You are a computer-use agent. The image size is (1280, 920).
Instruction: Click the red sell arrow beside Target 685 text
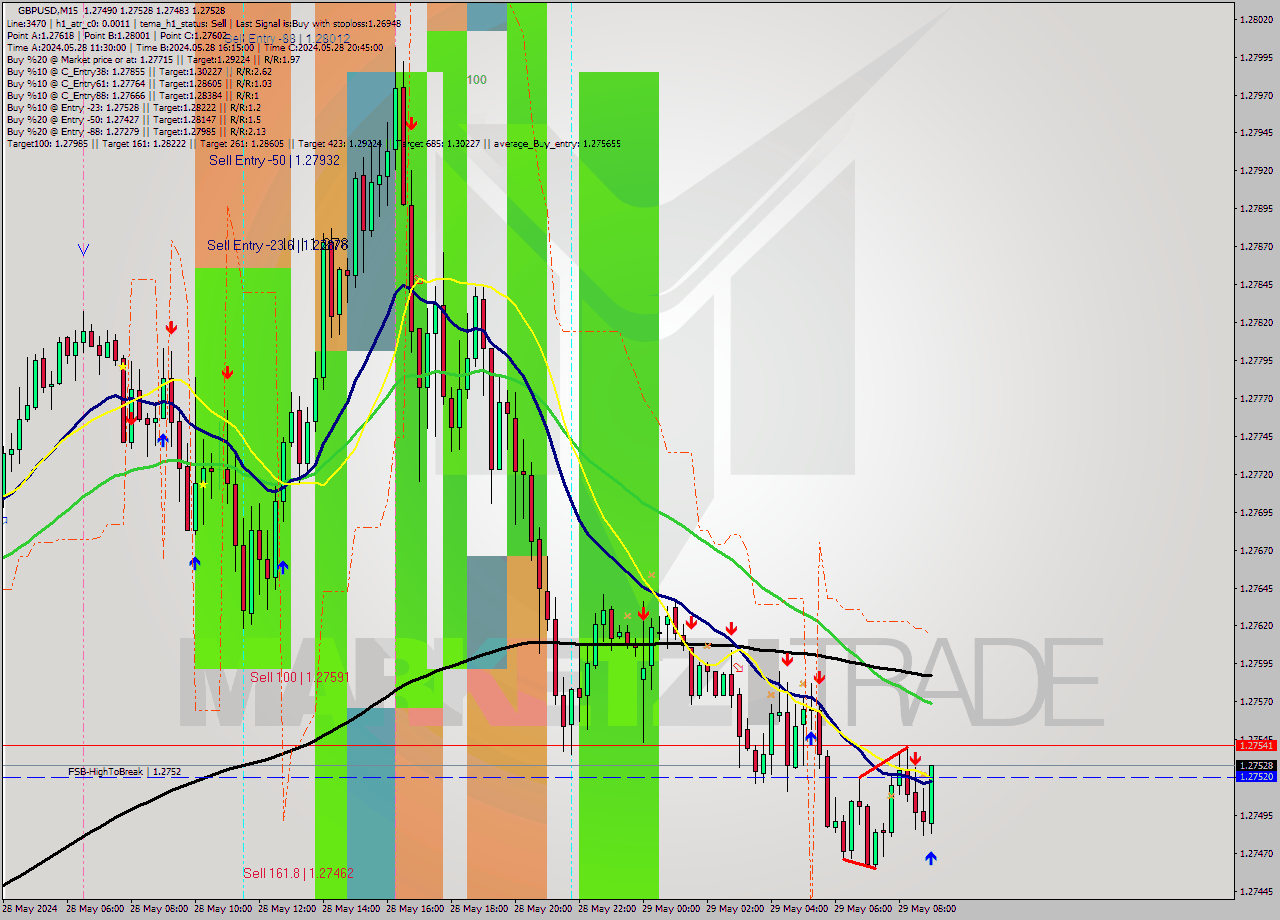[x=410, y=123]
